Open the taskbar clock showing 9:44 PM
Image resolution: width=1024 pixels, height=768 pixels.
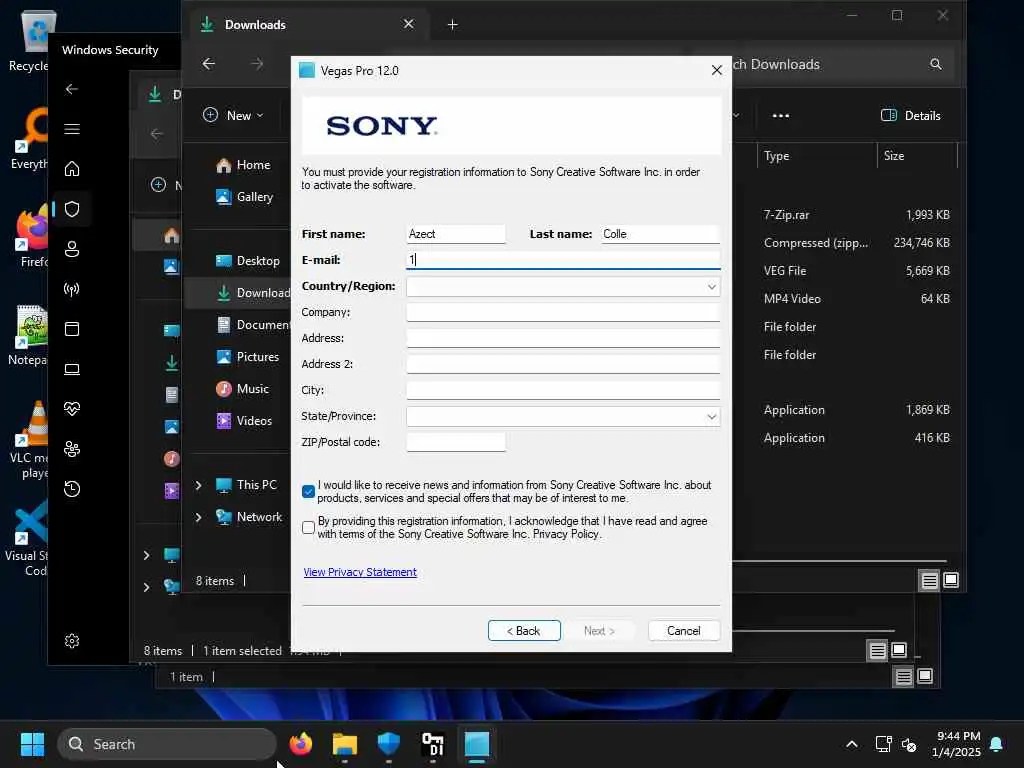(x=957, y=744)
